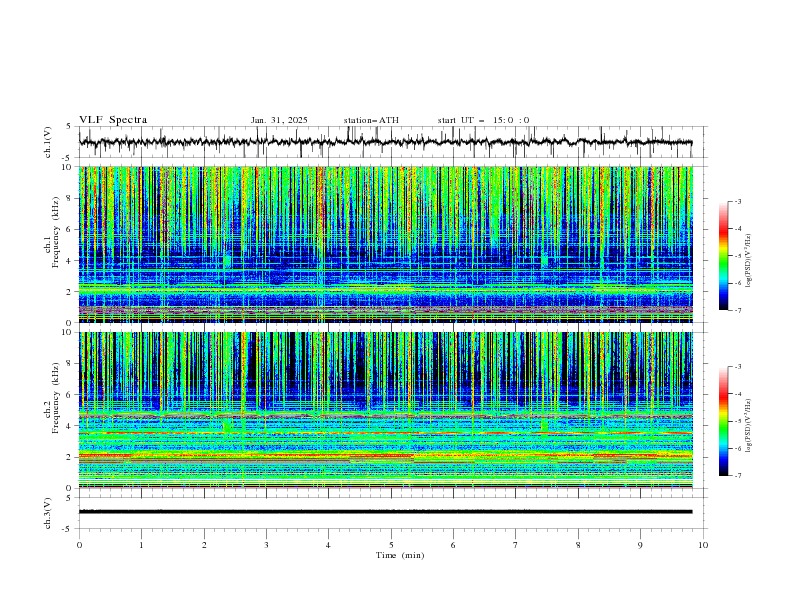
Task: Click the 'start UT = 15:0 :0' text
Action: [483, 120]
